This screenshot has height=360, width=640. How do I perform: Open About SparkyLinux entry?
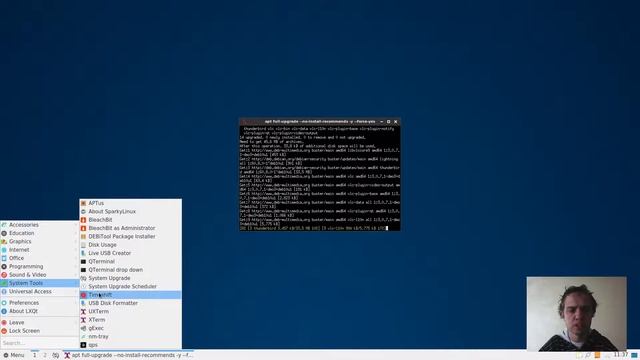tap(131, 211)
